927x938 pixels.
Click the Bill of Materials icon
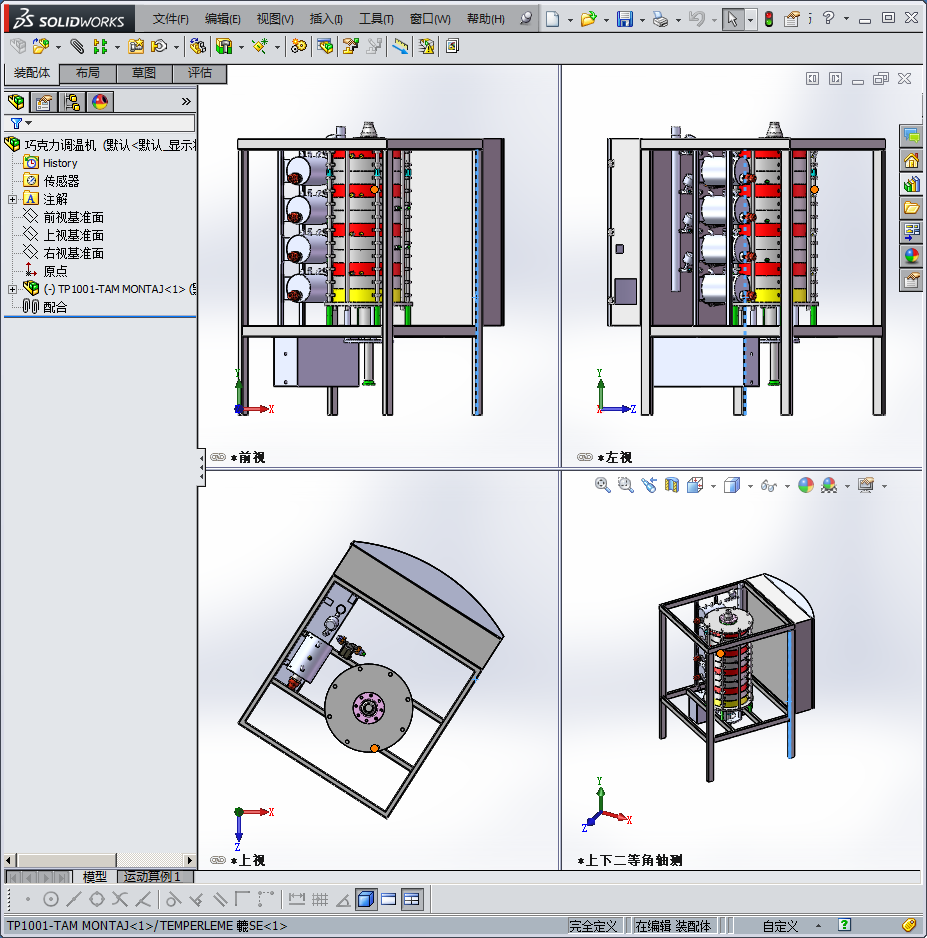[x=325, y=46]
